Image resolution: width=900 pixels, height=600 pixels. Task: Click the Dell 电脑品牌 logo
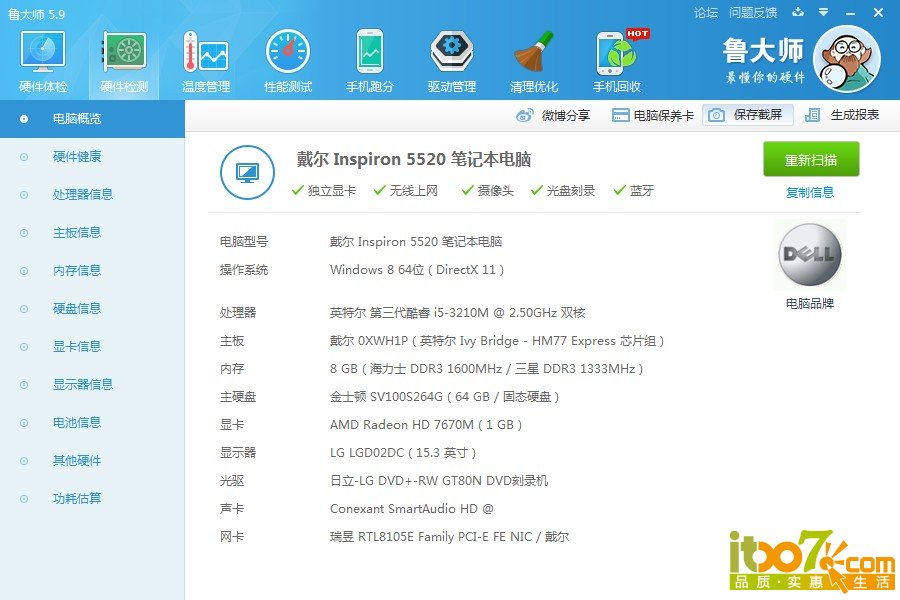click(810, 254)
